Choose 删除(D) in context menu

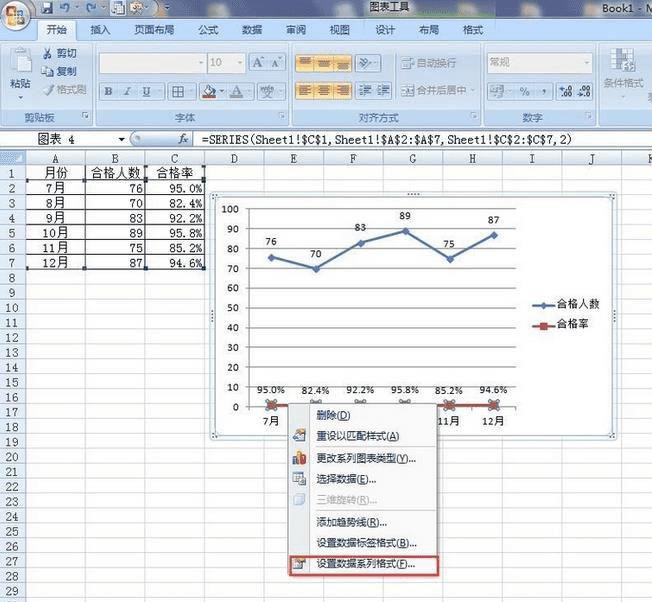[363, 415]
